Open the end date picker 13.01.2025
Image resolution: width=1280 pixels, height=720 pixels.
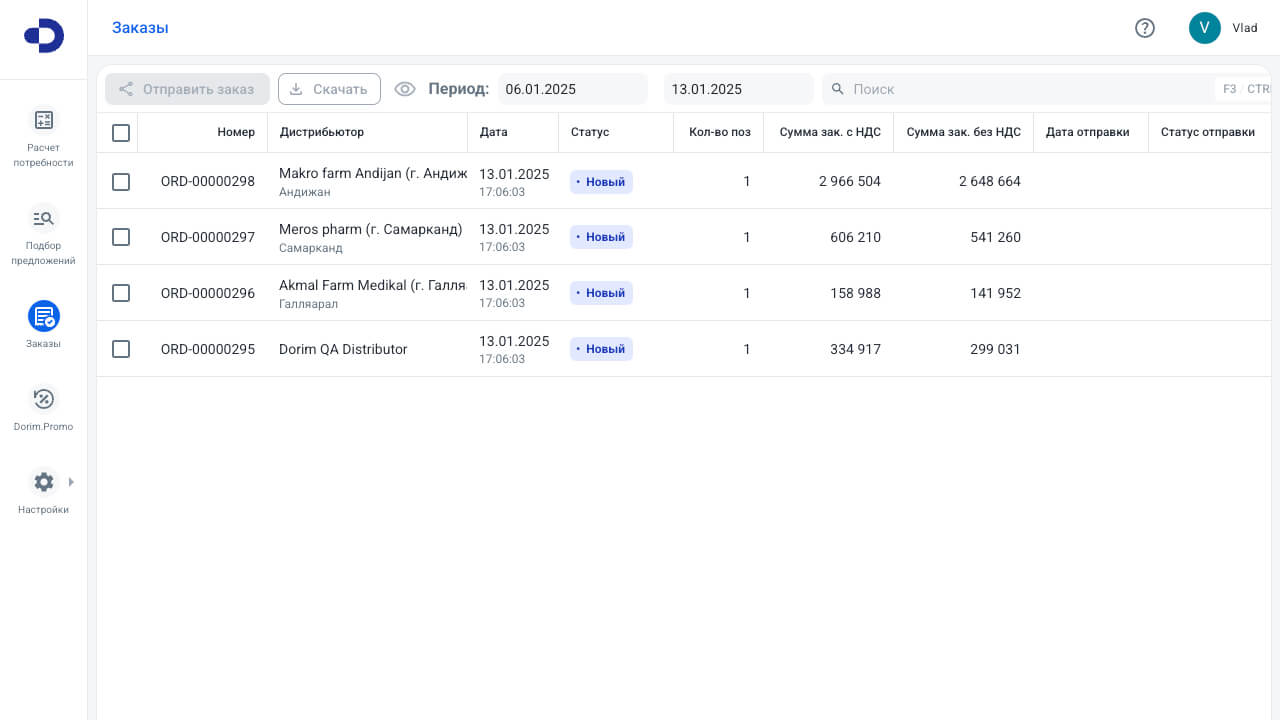[739, 89]
